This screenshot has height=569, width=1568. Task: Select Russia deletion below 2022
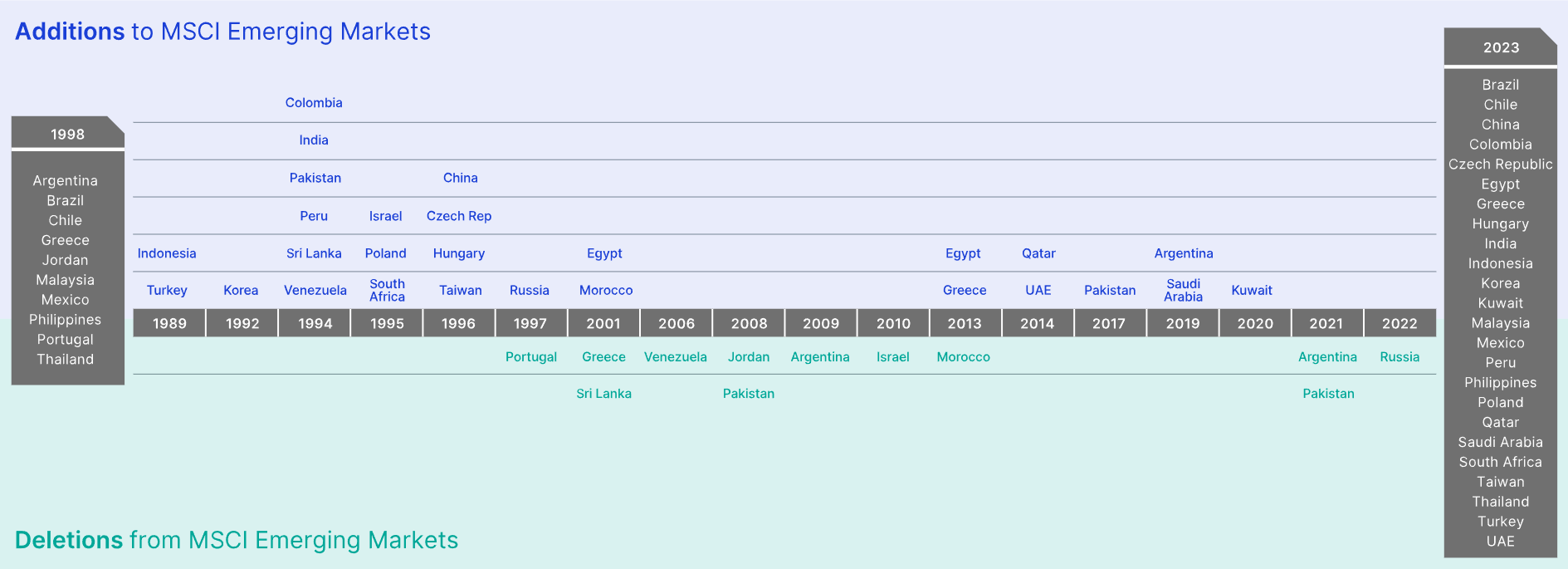click(x=1399, y=357)
